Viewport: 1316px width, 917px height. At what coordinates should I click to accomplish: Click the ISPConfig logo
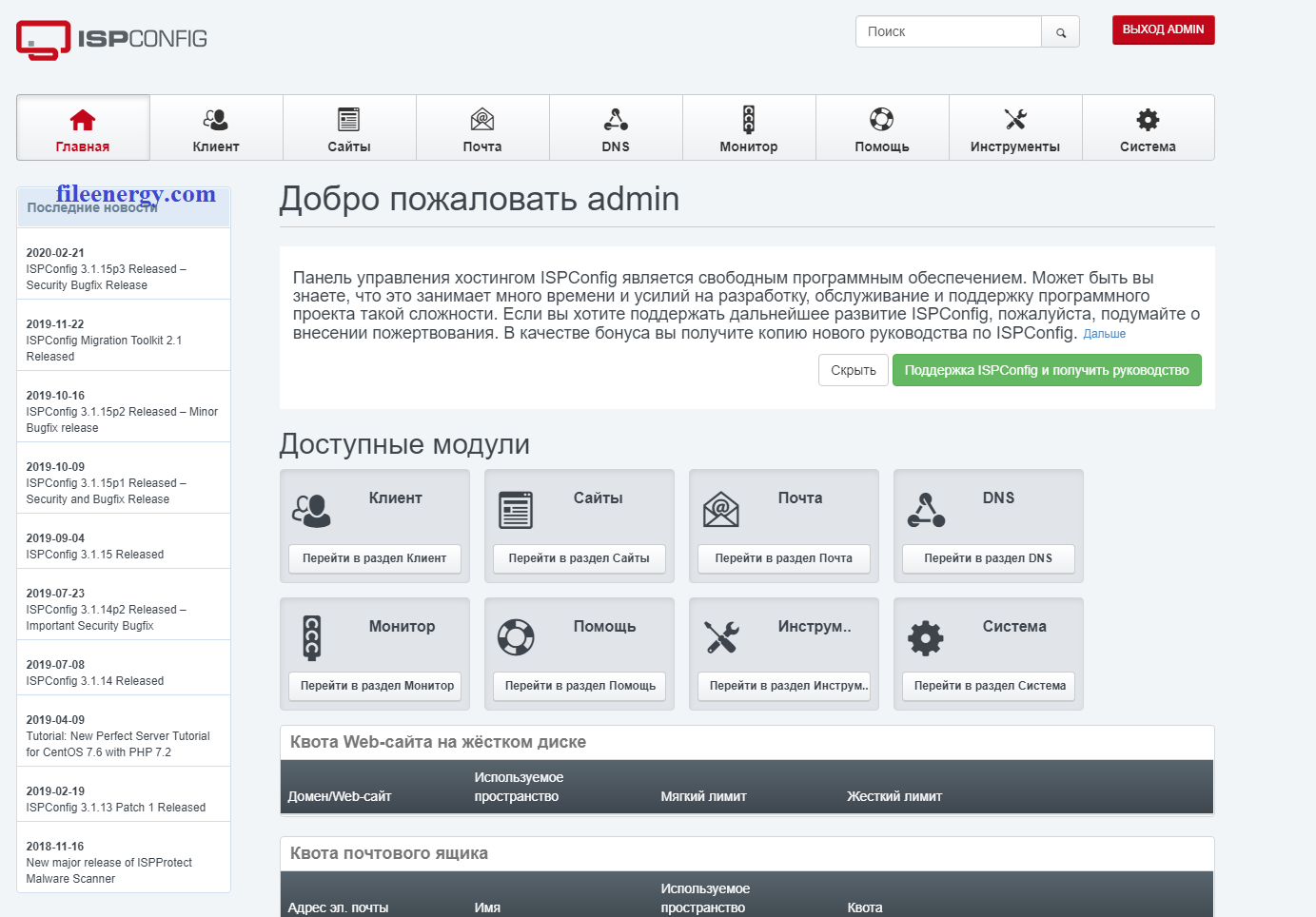pos(111,40)
